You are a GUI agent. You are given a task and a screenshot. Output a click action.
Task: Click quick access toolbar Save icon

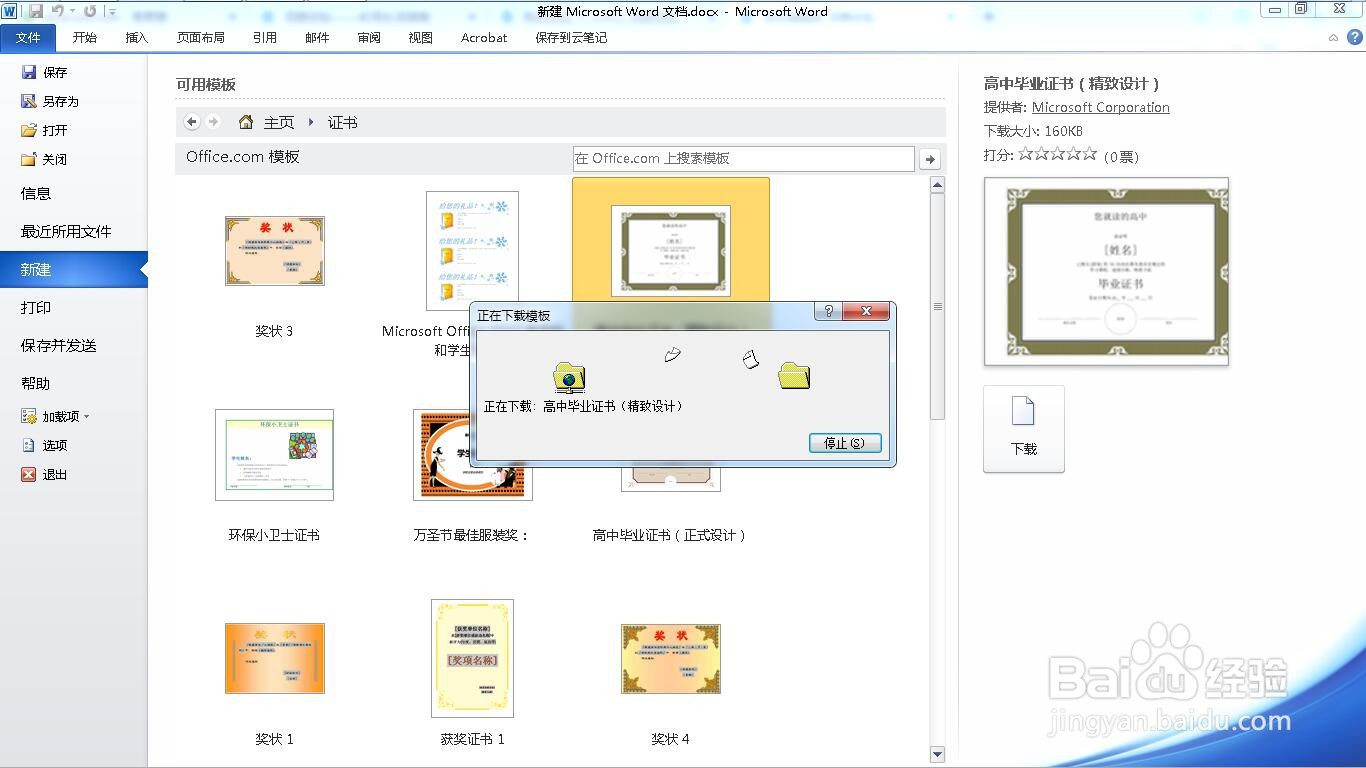coord(36,11)
